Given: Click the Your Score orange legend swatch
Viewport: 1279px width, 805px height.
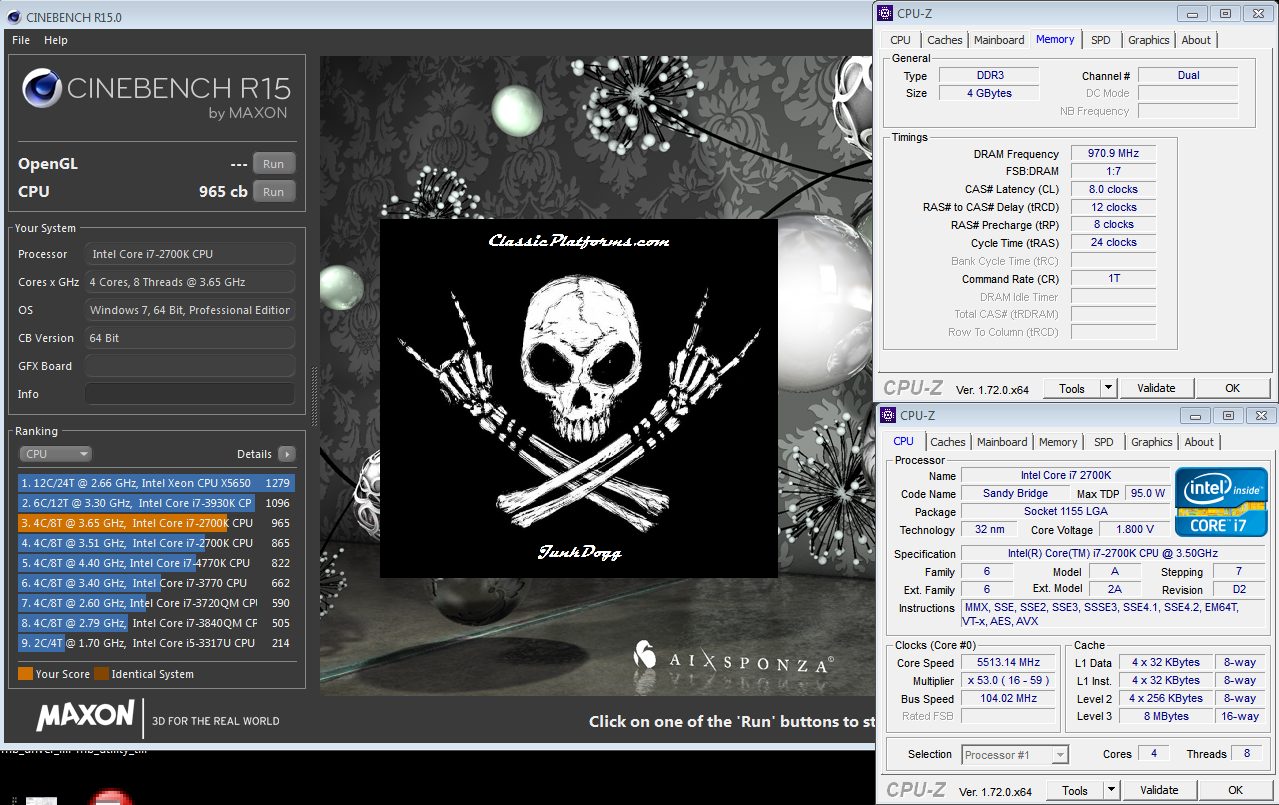Looking at the screenshot, I should pyautogui.click(x=25, y=674).
